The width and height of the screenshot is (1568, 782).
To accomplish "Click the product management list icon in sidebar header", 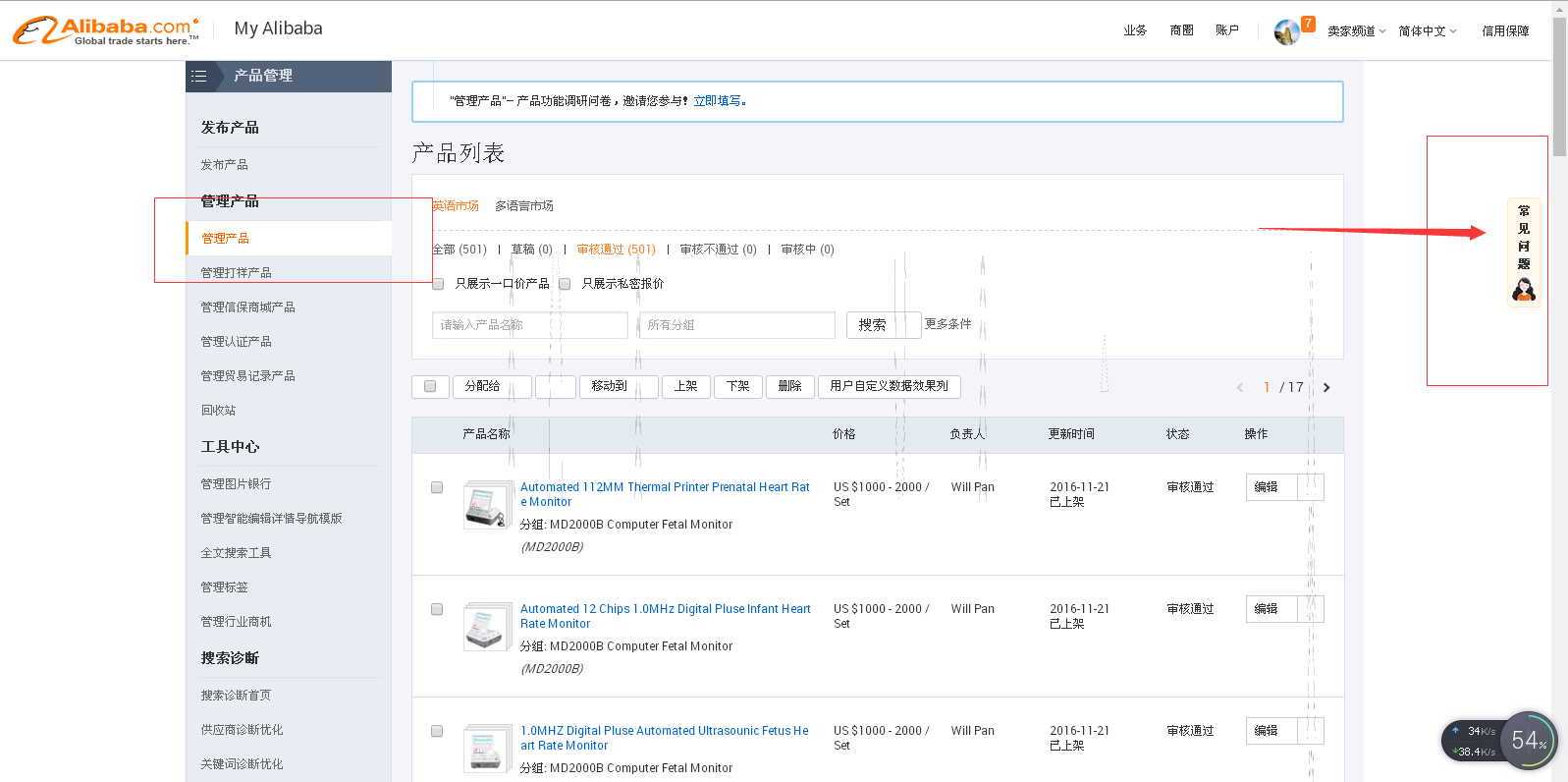I will (x=199, y=76).
